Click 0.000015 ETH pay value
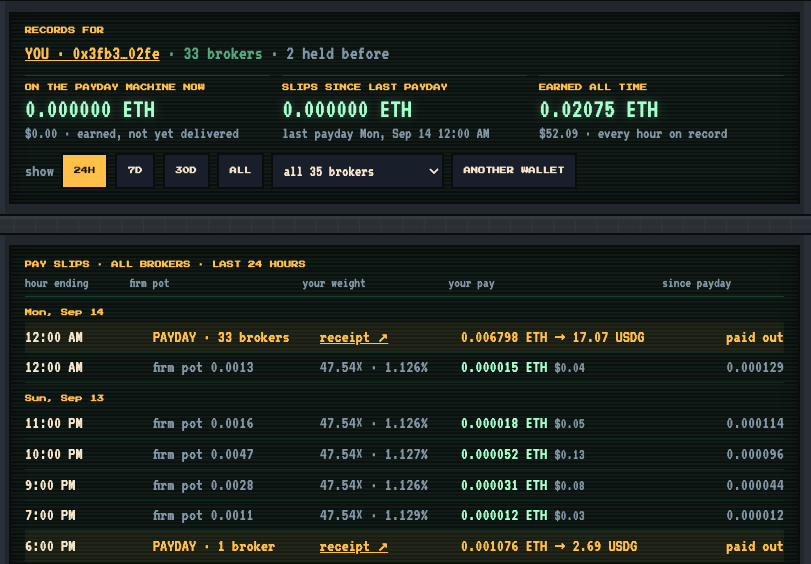 pyautogui.click(x=504, y=368)
